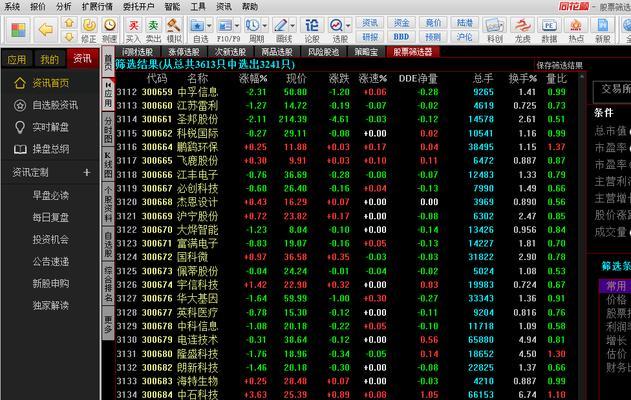Click the small yellow up arrow icon
This screenshot has height=400, width=631.
tap(69, 23)
